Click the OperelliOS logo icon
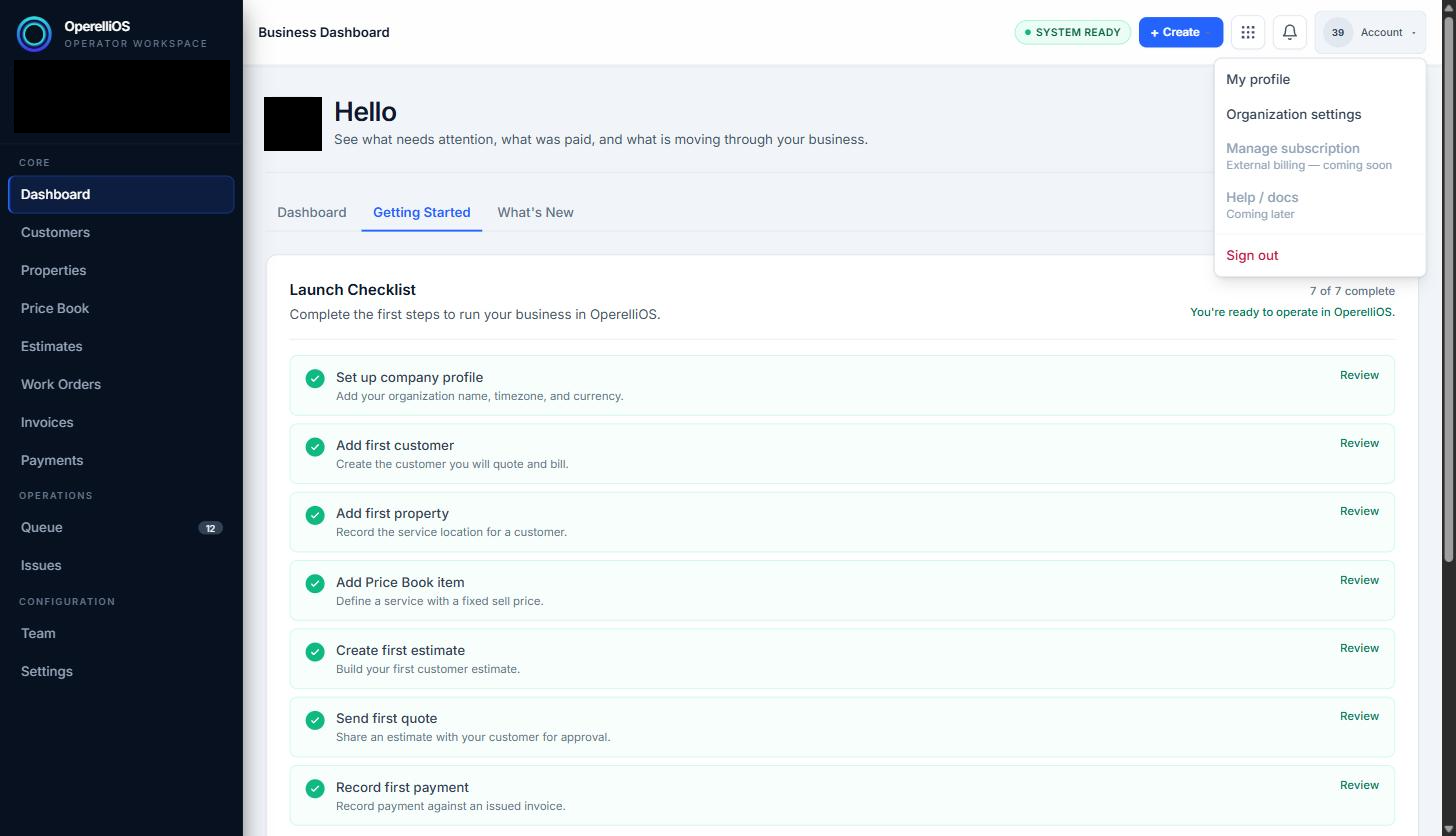 click(x=34, y=34)
